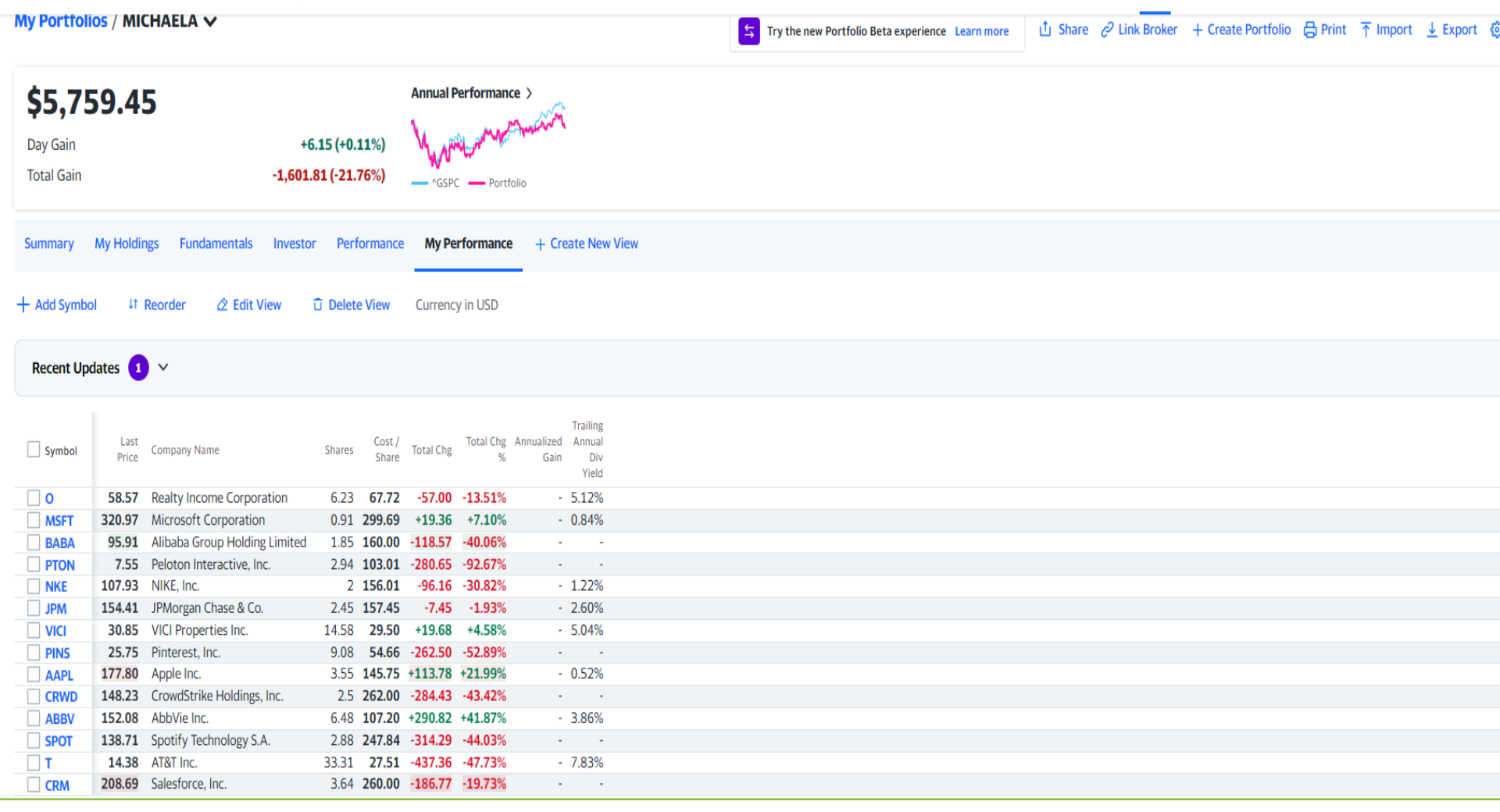Screen dimensions: 1500x812
Task: Tick the select-all Symbol header checkbox
Action: point(34,449)
